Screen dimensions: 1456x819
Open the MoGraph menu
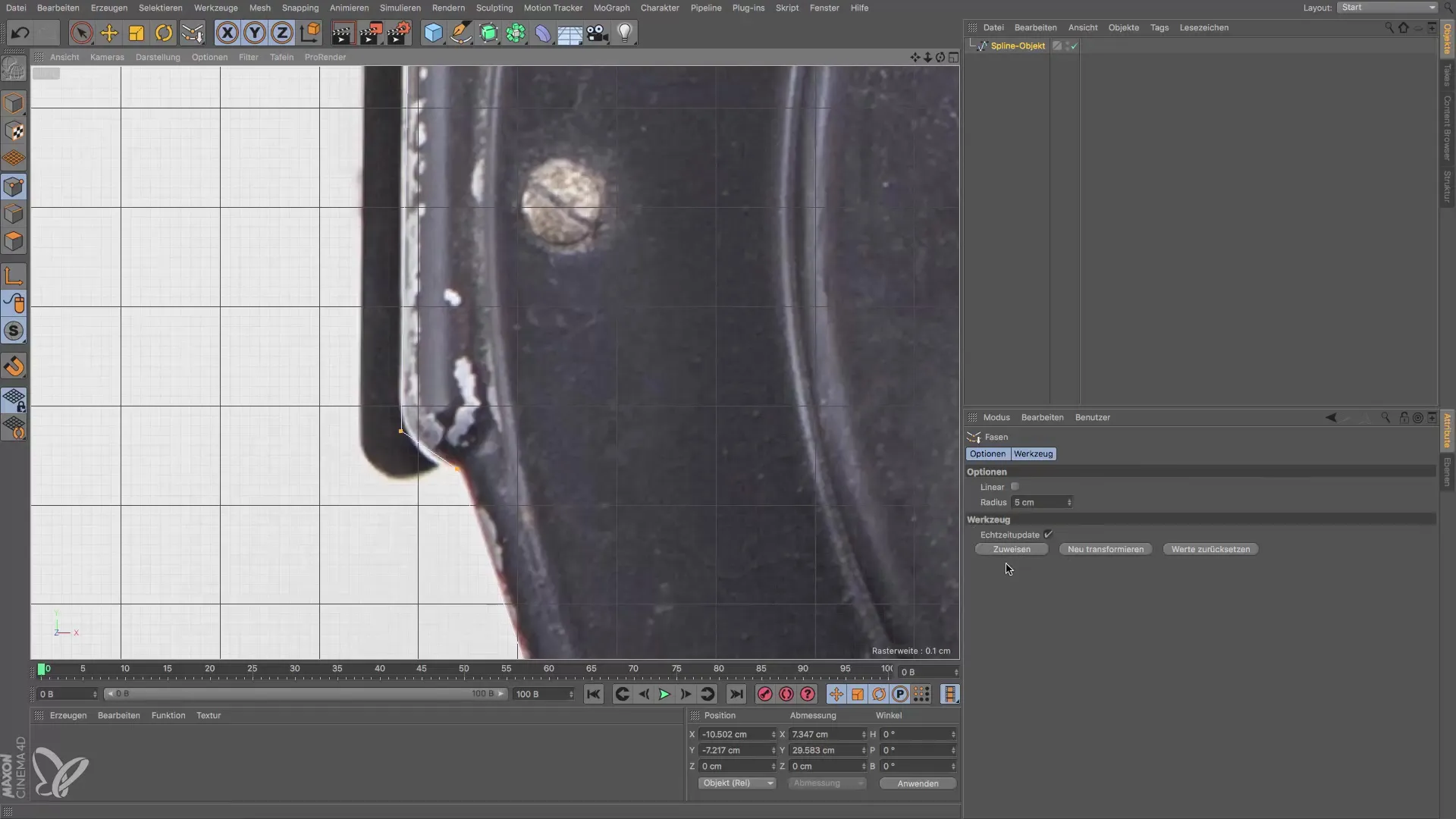click(611, 8)
